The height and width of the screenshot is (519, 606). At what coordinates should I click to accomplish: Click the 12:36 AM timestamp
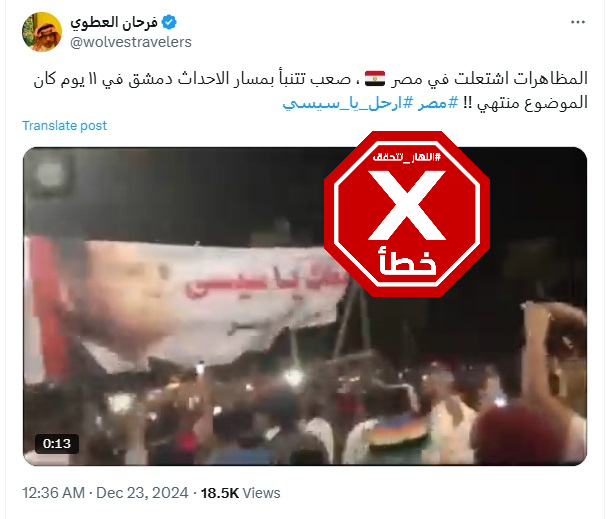point(53,493)
